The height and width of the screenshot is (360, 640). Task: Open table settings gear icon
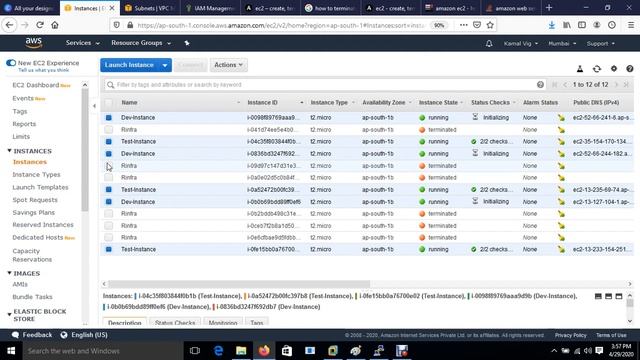(x=614, y=69)
